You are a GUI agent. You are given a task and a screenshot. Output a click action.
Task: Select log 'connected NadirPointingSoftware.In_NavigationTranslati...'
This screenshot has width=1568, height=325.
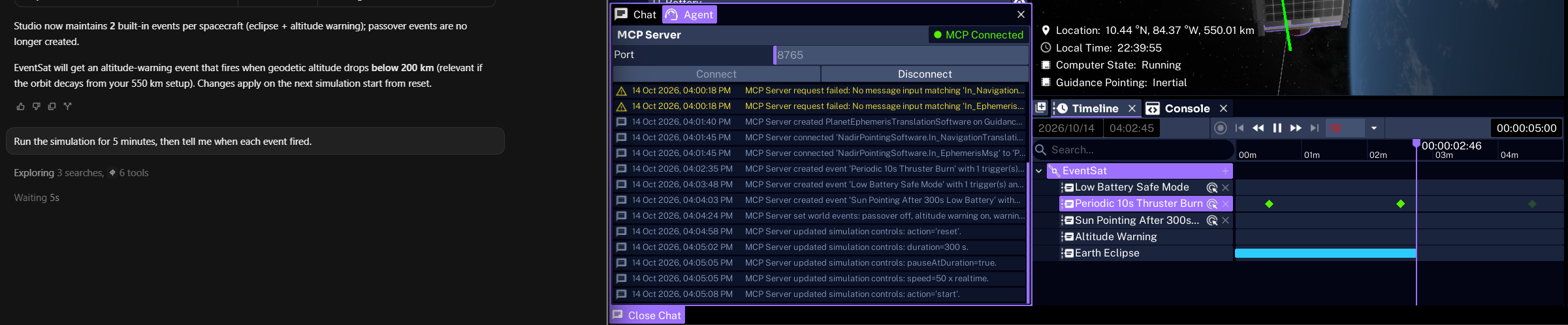pos(819,138)
